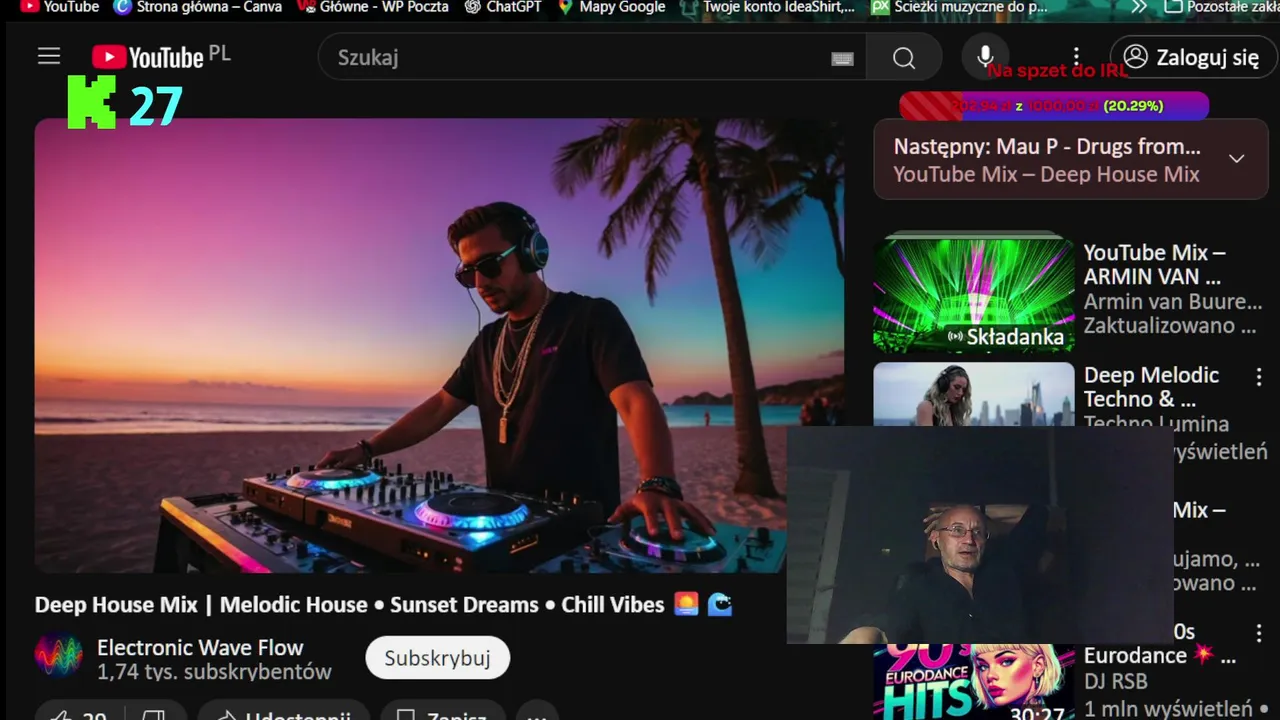Open Deep Melodic Techno video thumbnail
This screenshot has height=720, width=1280.
pos(973,394)
